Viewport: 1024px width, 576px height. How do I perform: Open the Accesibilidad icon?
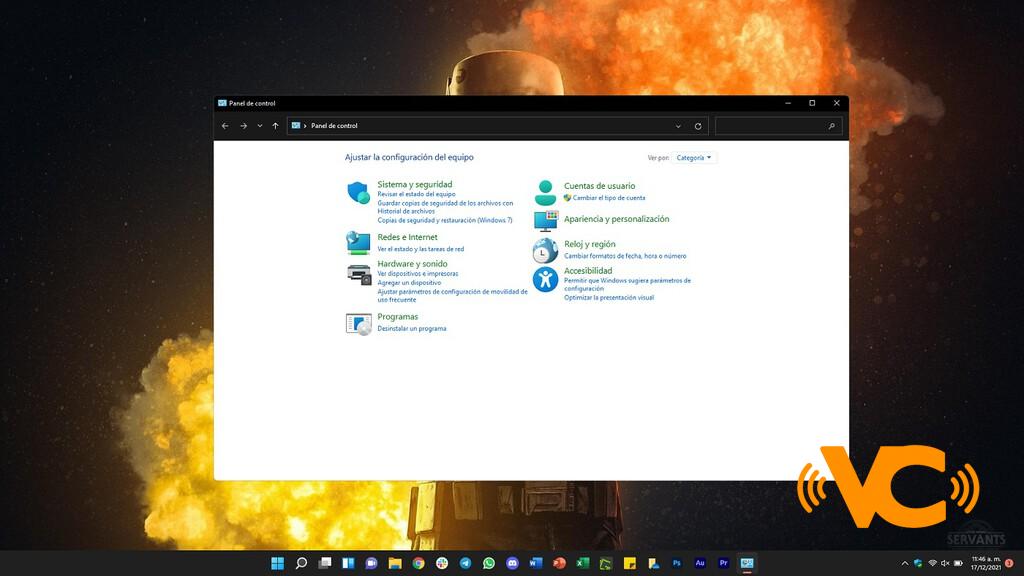point(545,279)
